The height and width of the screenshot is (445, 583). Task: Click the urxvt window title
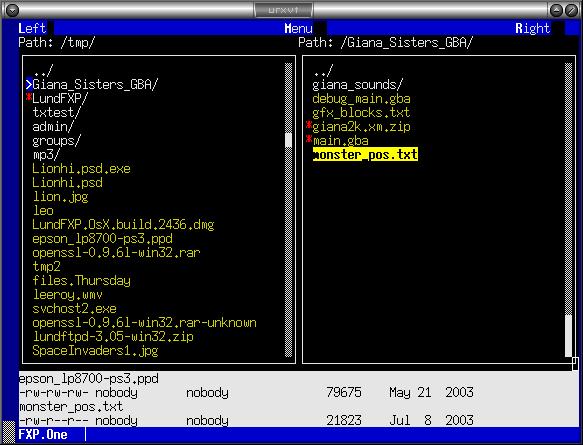tap(283, 10)
